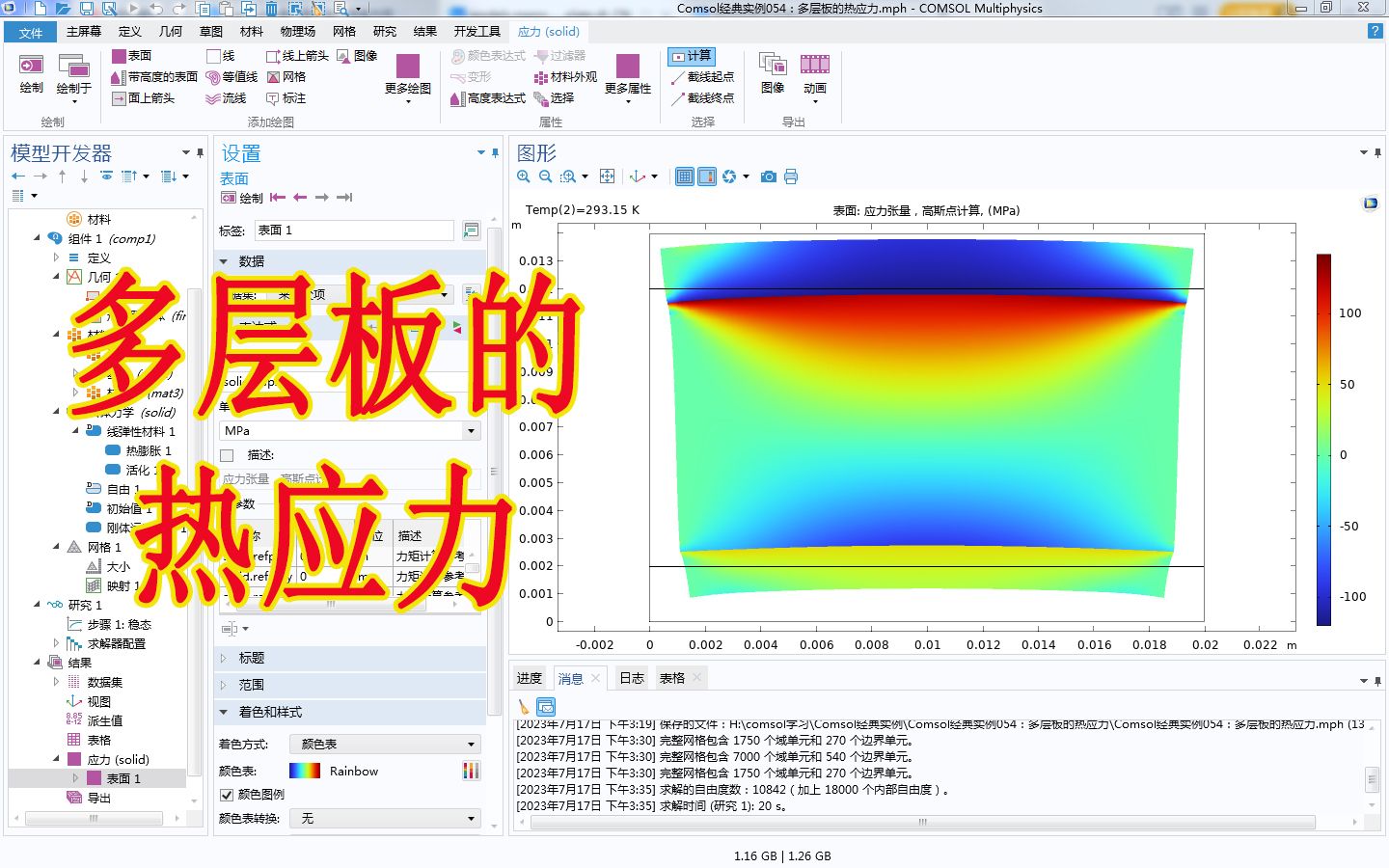Open the MPa unit dropdown

(472, 430)
